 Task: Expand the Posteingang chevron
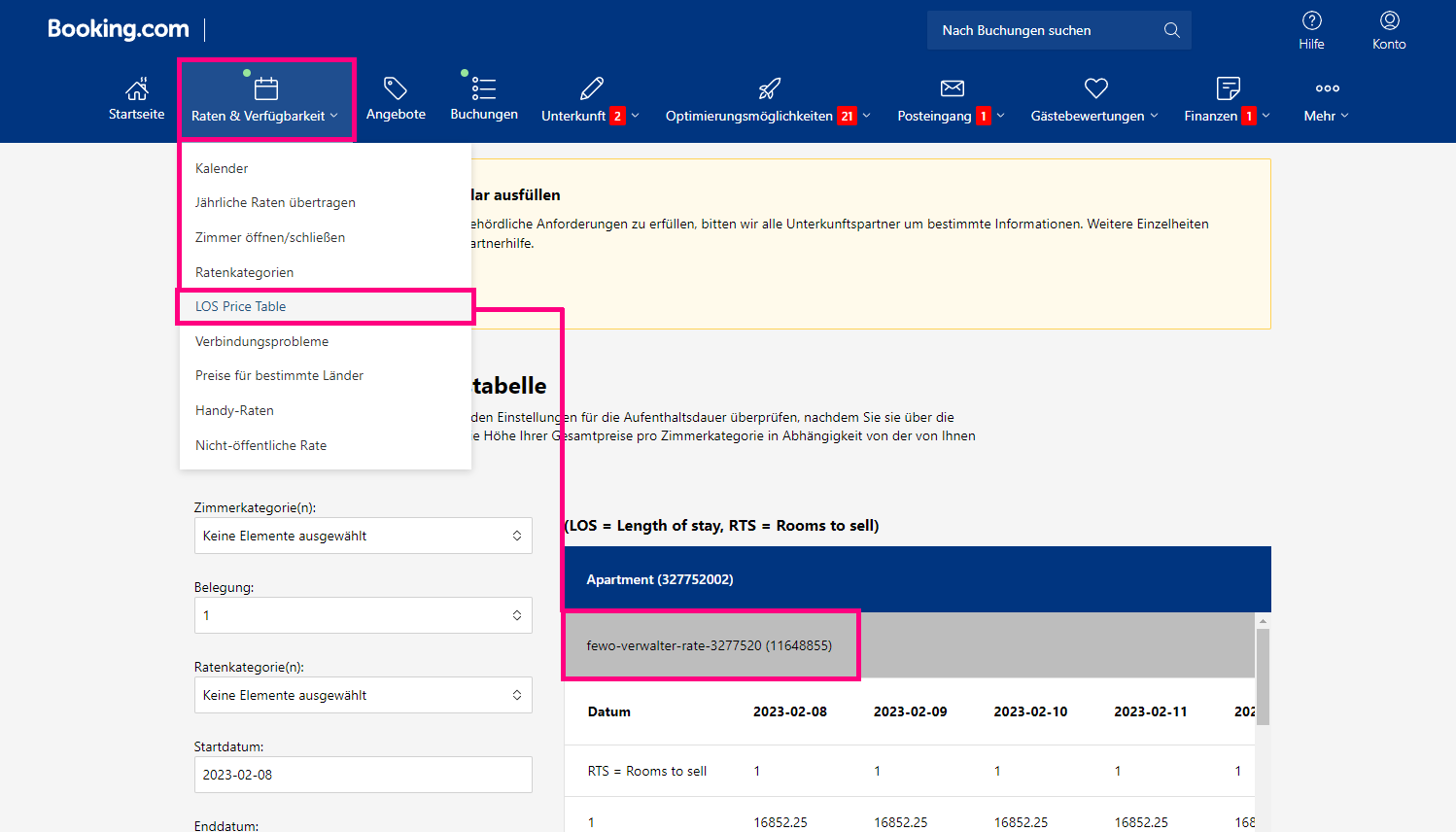1001,116
